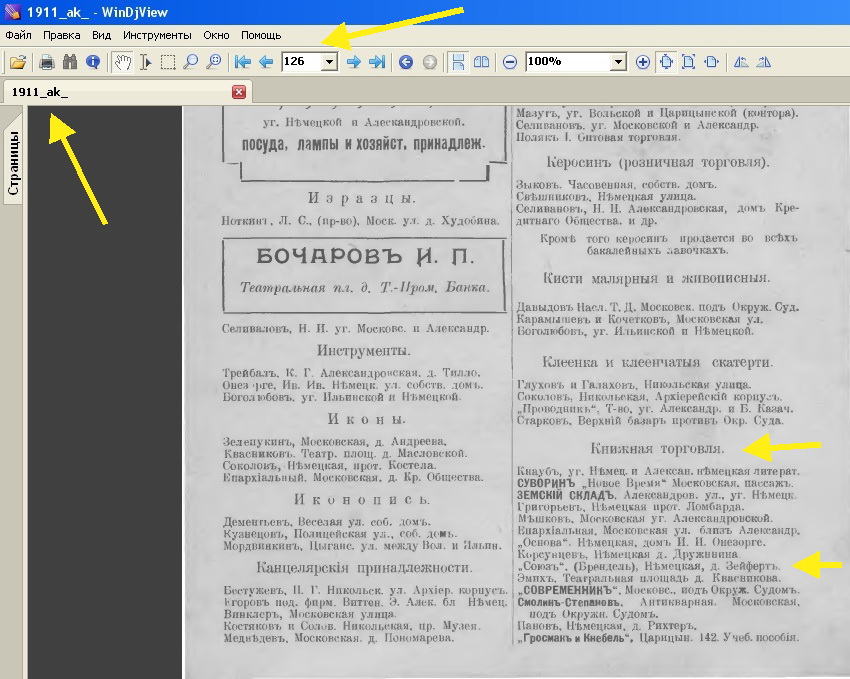Jump to the first page
The width and height of the screenshot is (850, 679).
pos(242,62)
